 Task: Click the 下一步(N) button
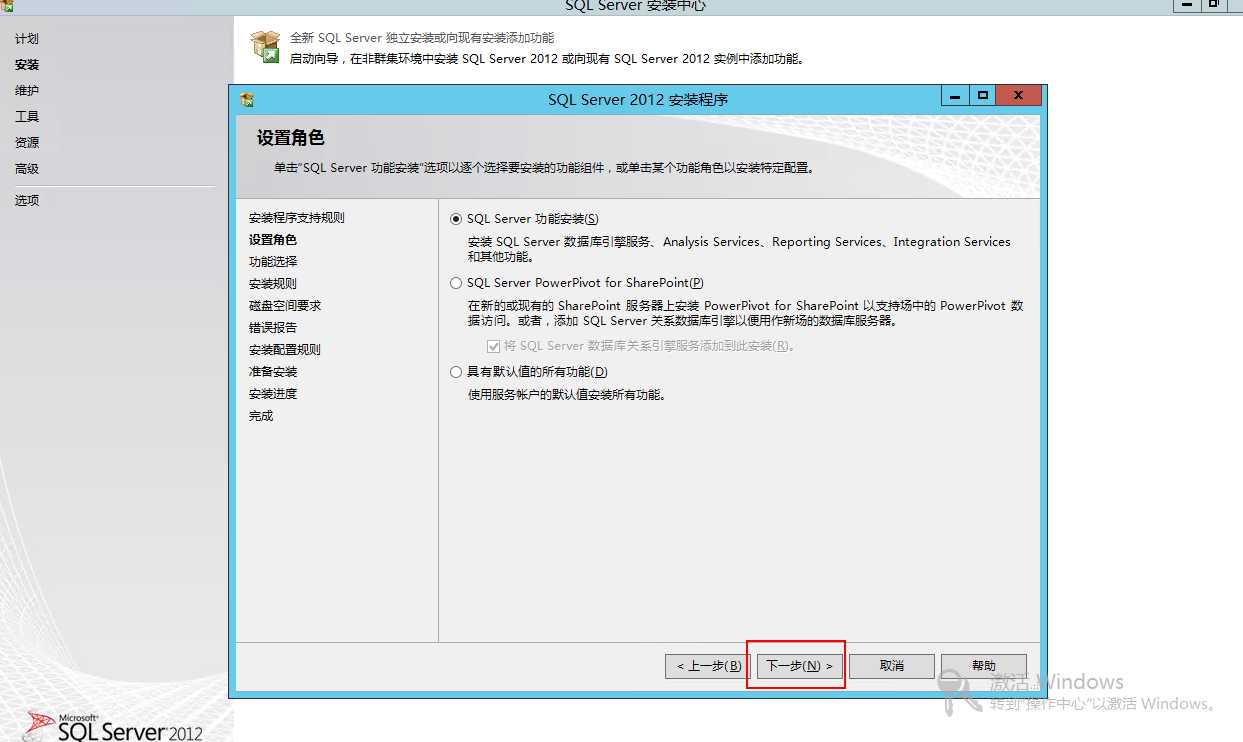tap(800, 666)
